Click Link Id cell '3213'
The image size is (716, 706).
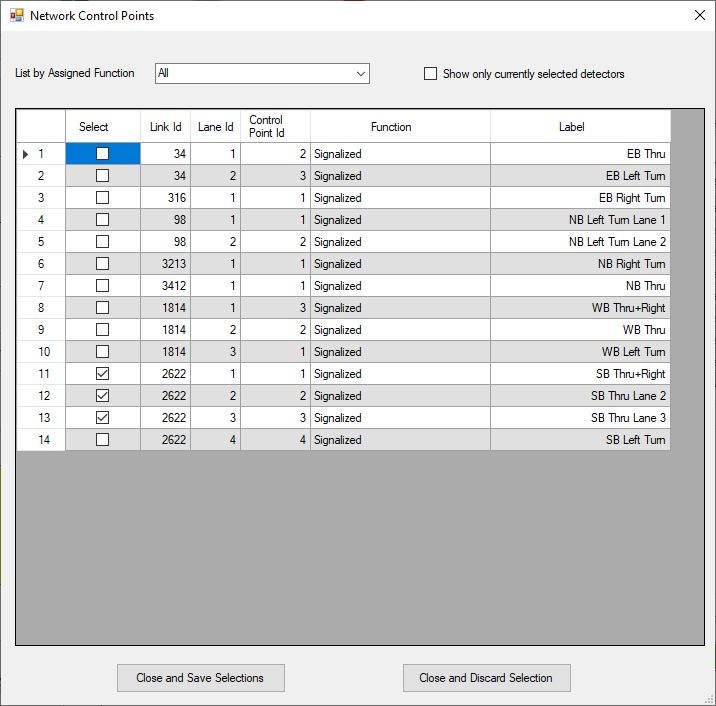tap(165, 263)
